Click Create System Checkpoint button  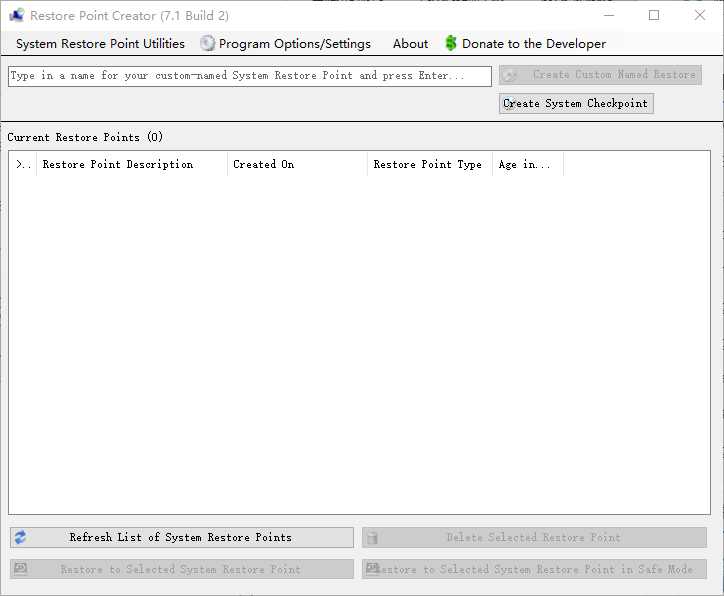(576, 103)
